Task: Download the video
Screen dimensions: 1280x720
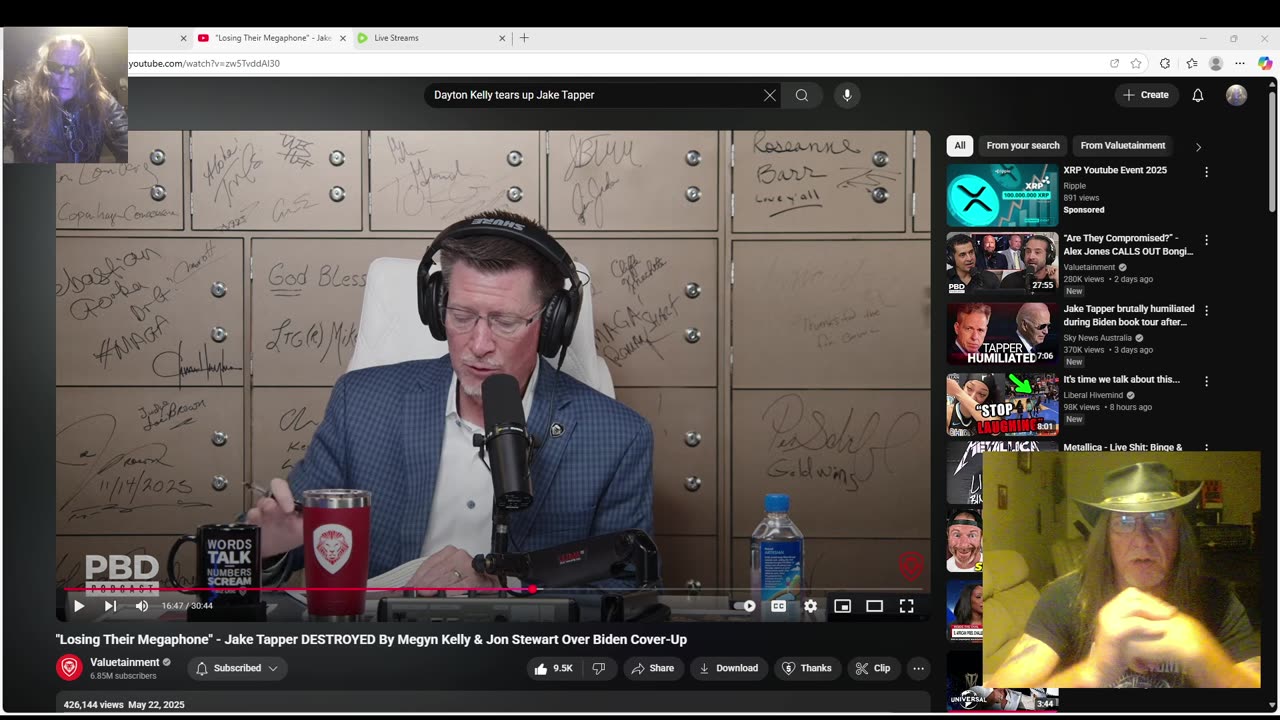Action: pyautogui.click(x=728, y=668)
